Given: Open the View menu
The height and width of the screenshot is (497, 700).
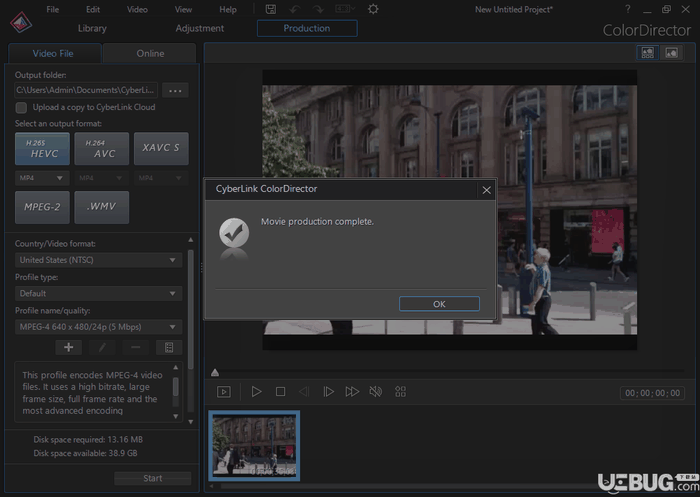Looking at the screenshot, I should pos(183,9).
